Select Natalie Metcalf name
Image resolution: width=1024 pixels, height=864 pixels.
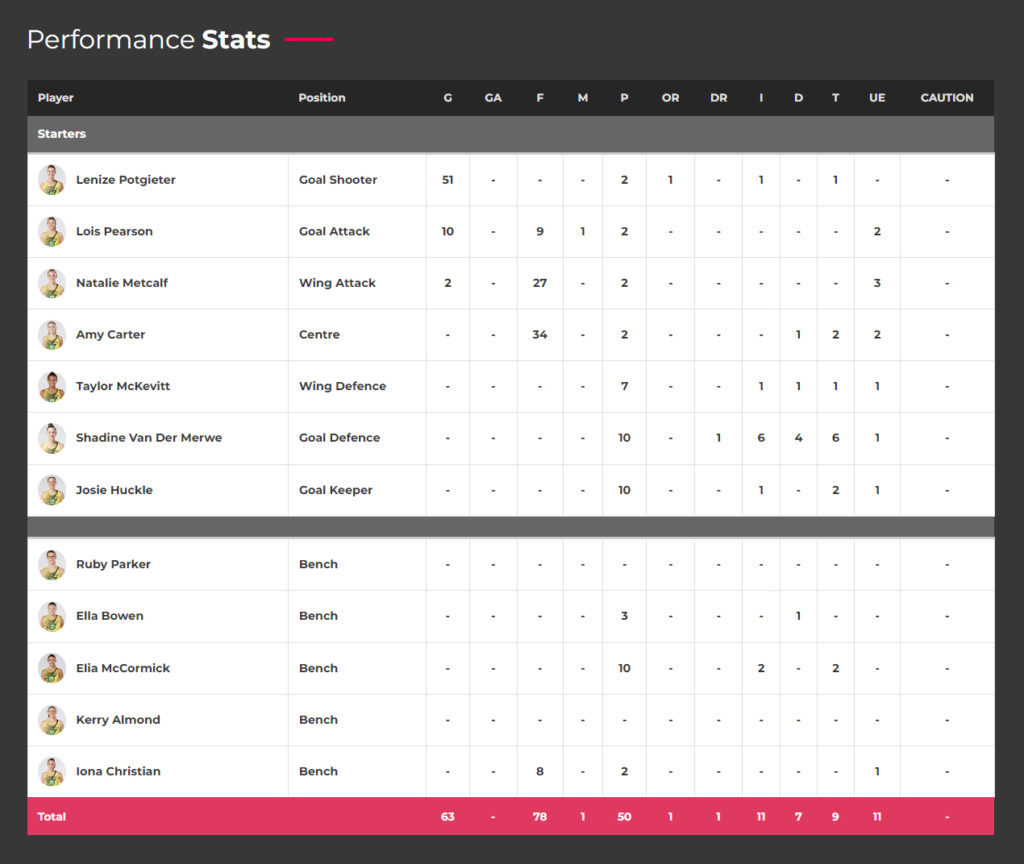click(x=121, y=283)
